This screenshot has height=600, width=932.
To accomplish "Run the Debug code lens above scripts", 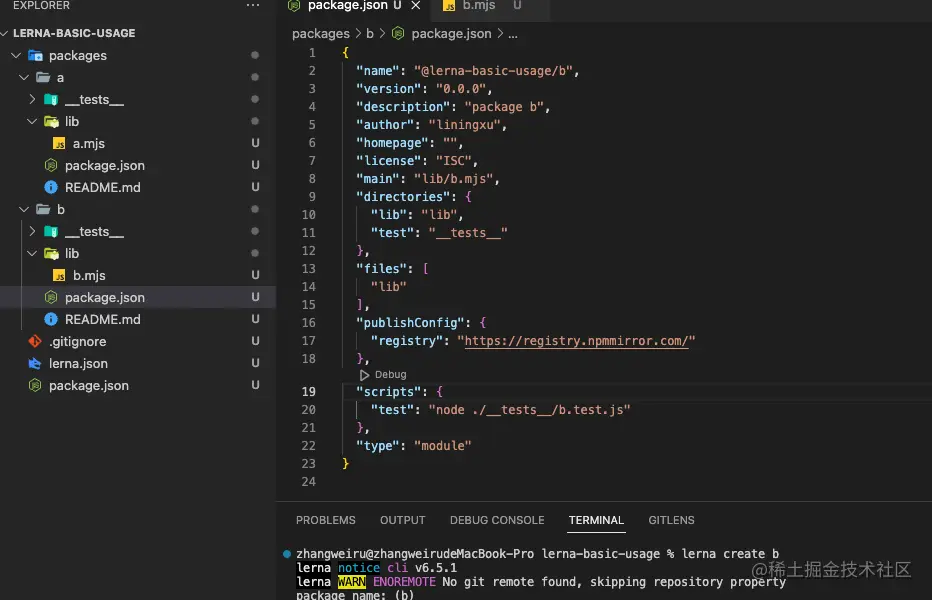I will 391,375.
